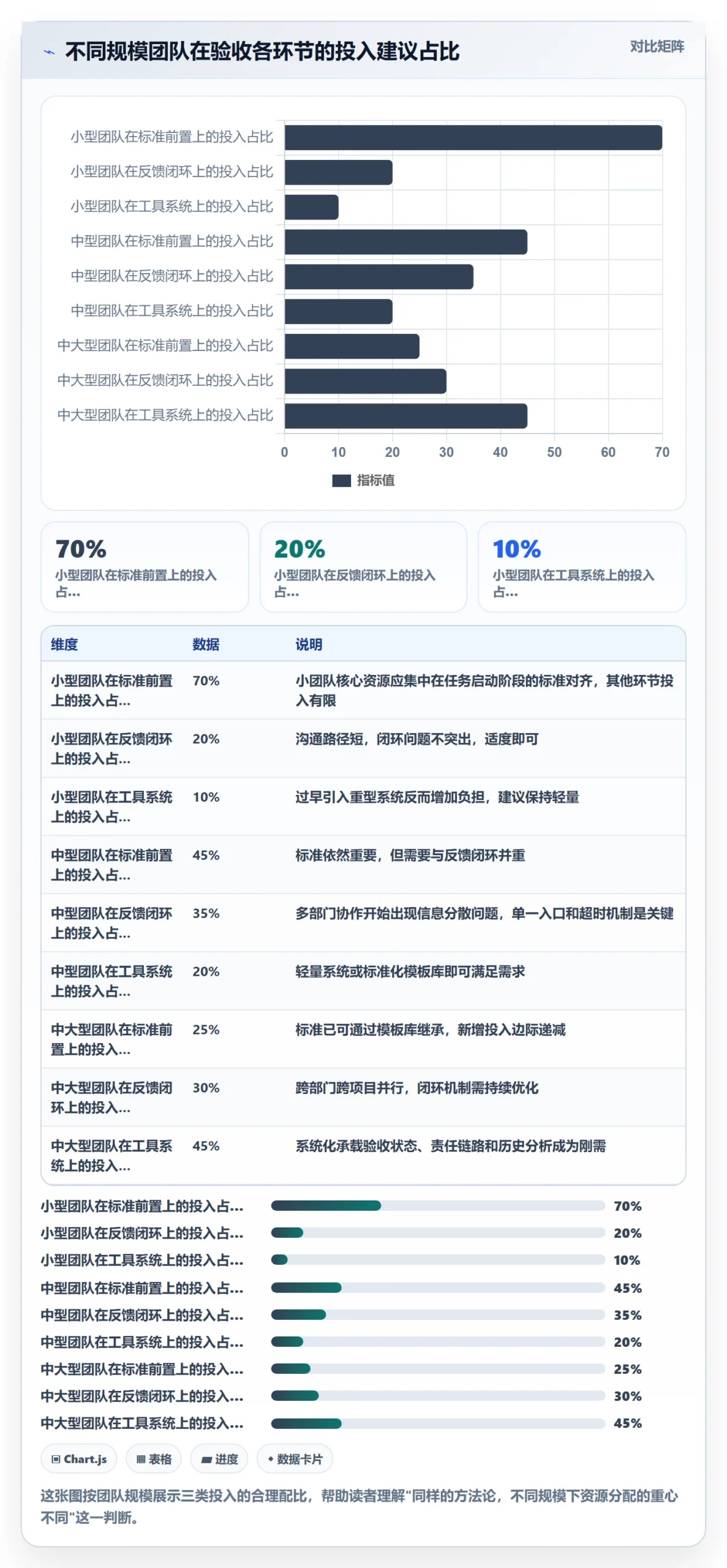The width and height of the screenshot is (727, 1568).
Task: Click the 数据卡片 tag
Action: pos(295,1459)
